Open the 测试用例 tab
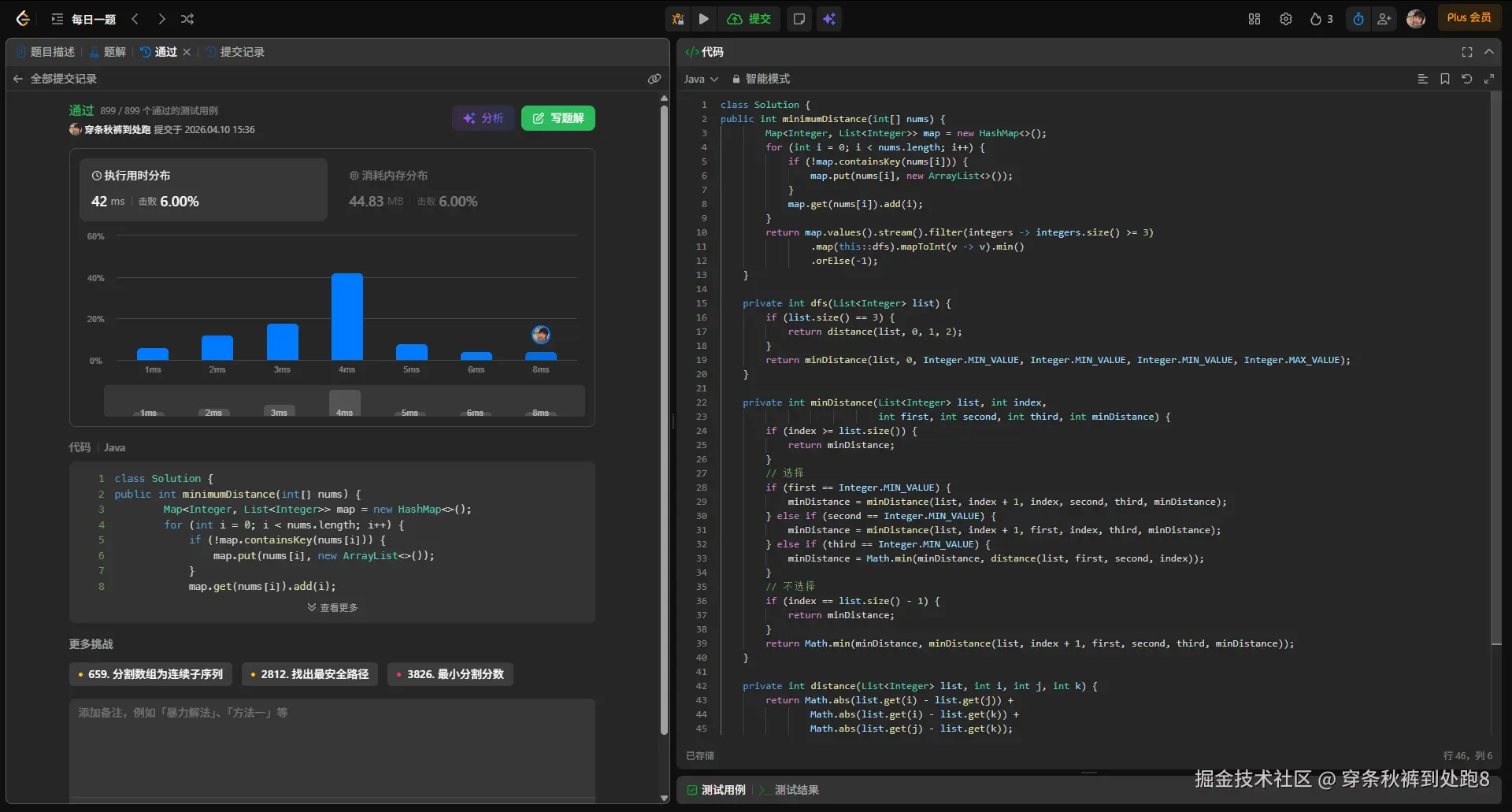The image size is (1512, 812). point(716,790)
